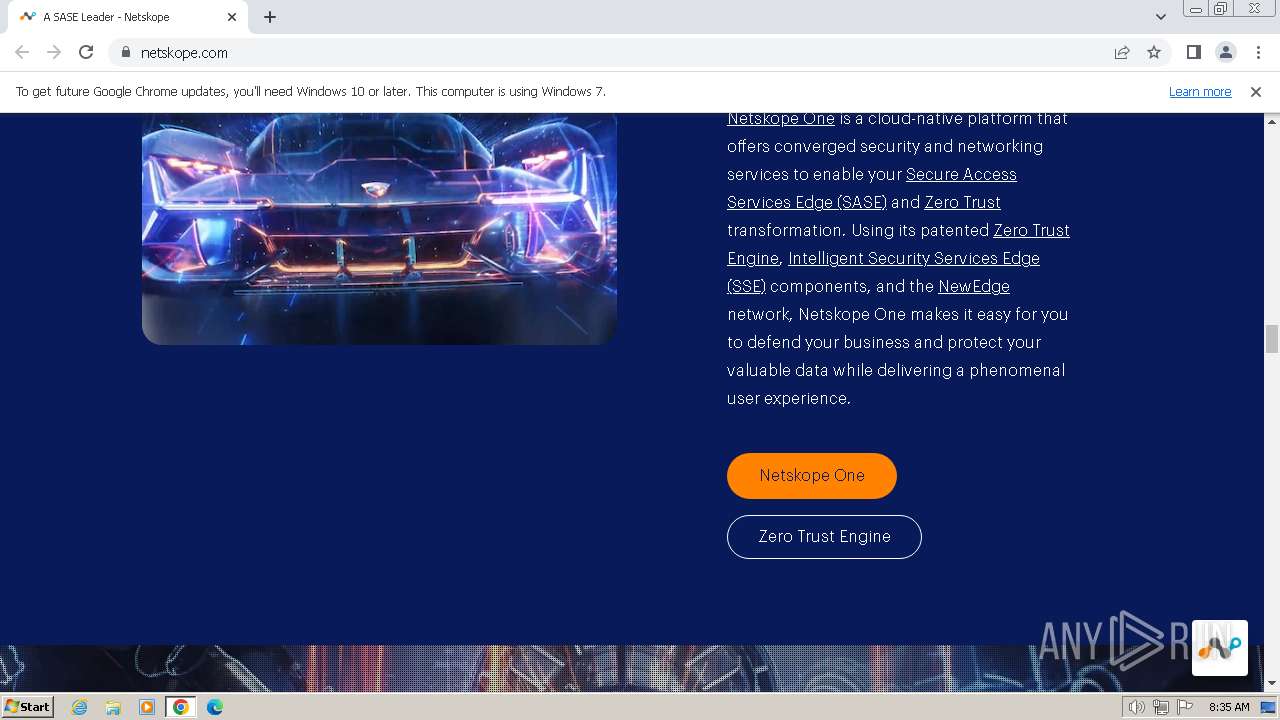Open the Zero Trust transformation link
Screen dimensions: 1280x720
click(962, 202)
